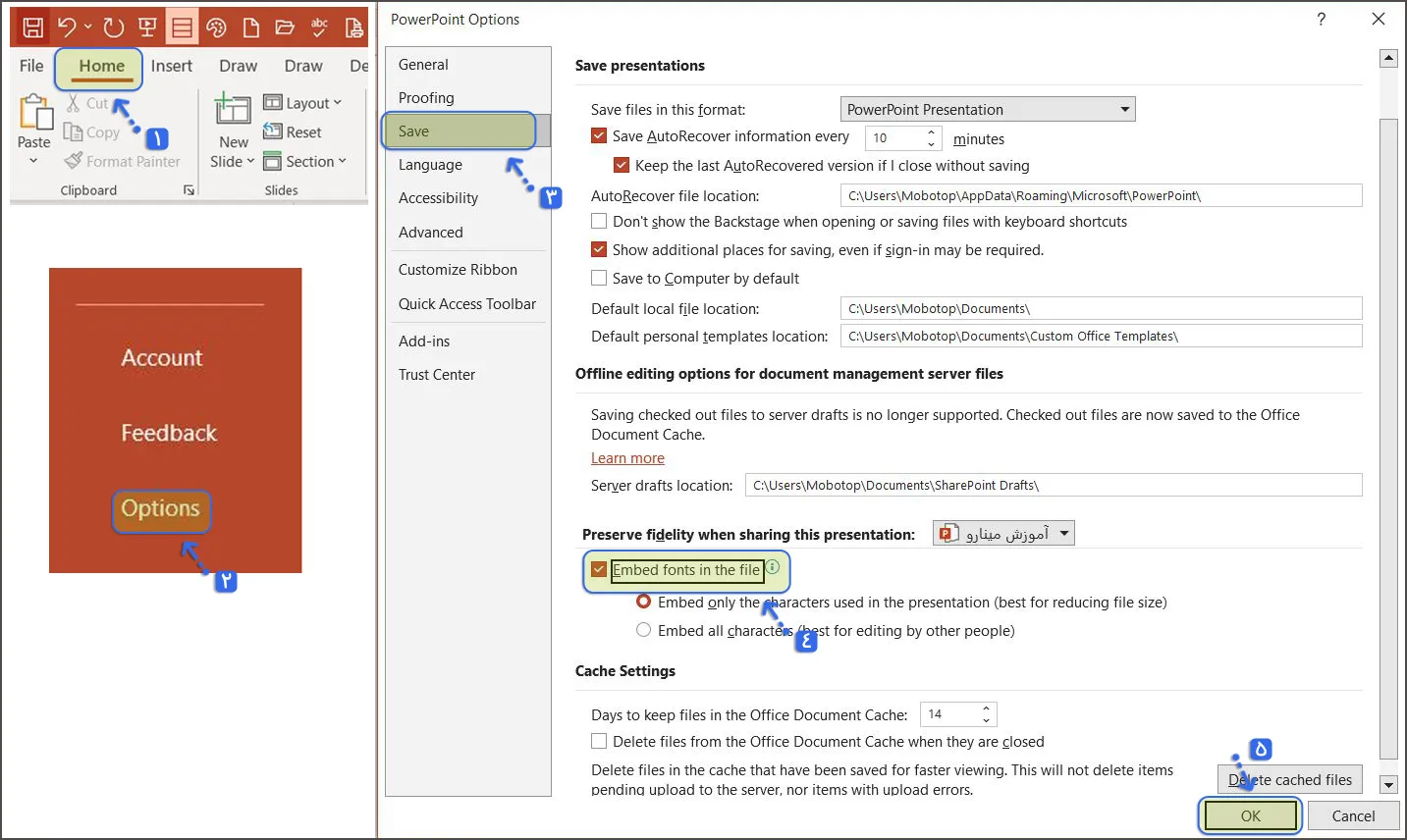The image size is (1407, 840).
Task: Click the open folder icon
Action: click(x=285, y=27)
